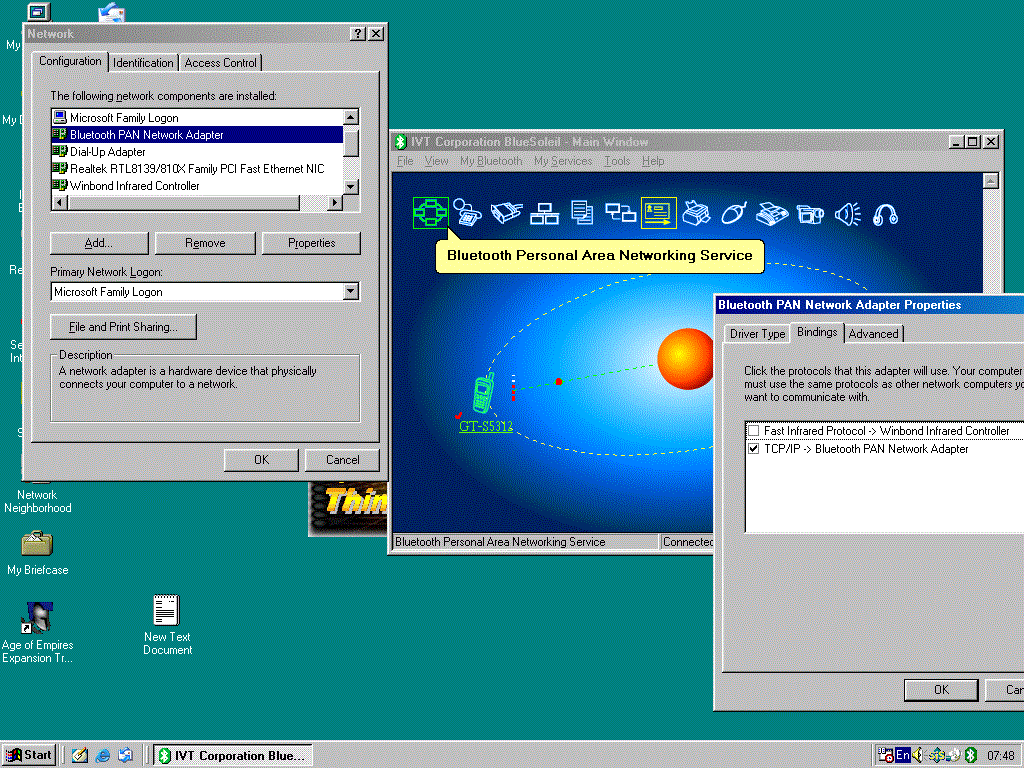The height and width of the screenshot is (768, 1024).
Task: Click the component list scroll down arrow
Action: pyautogui.click(x=351, y=186)
